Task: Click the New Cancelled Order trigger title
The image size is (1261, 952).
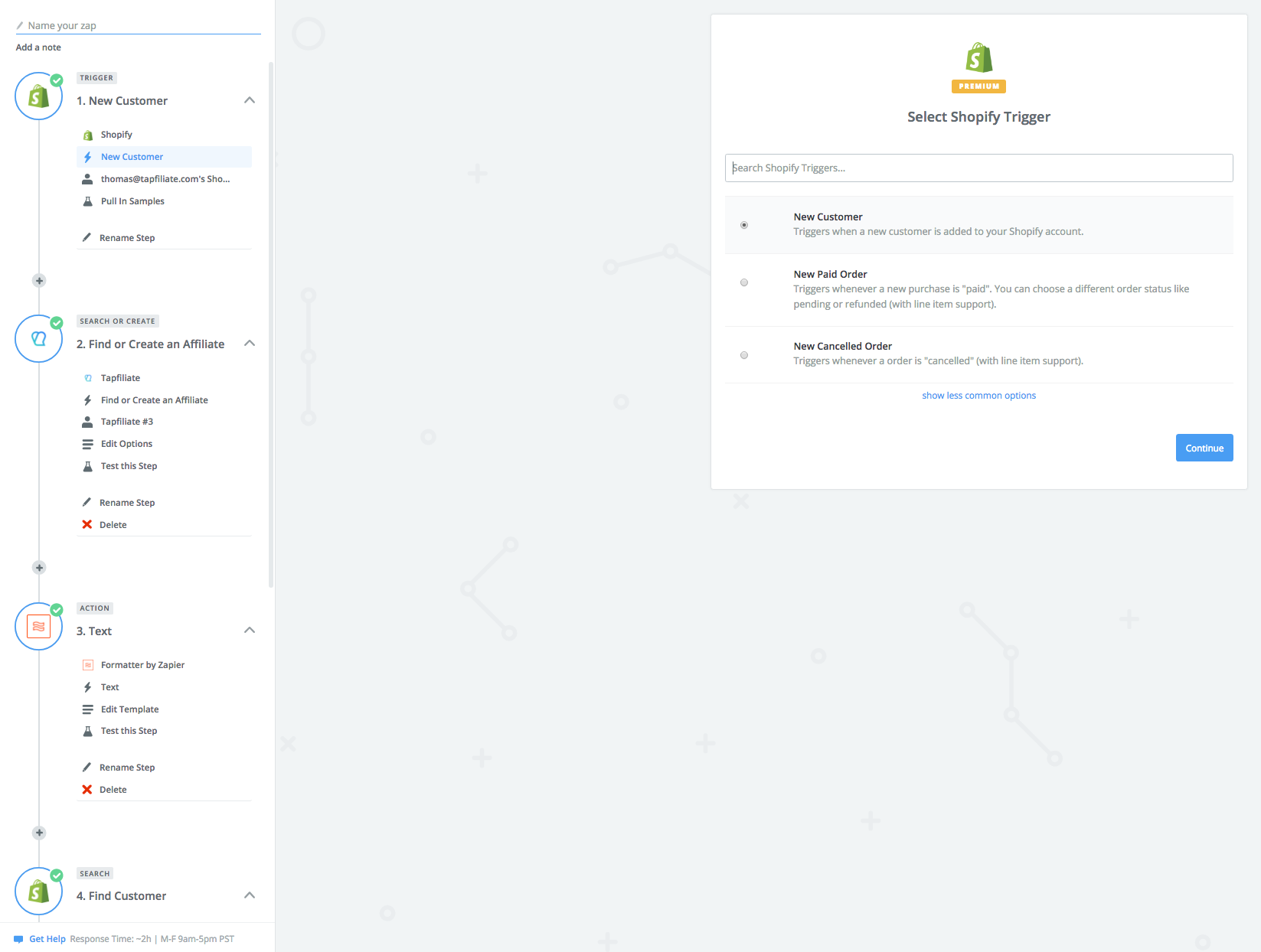Action: coord(842,346)
